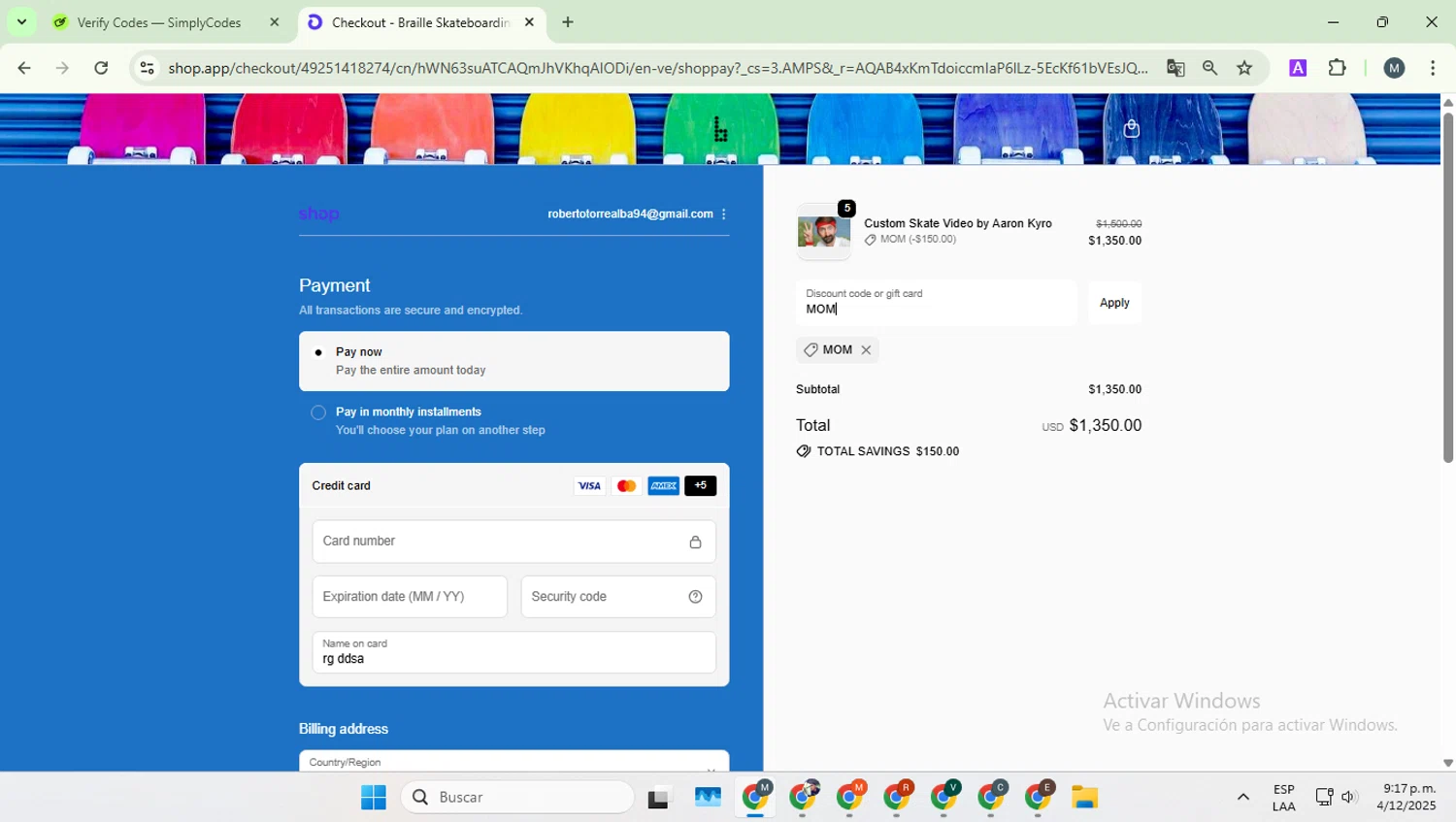Click the Shop logo link
Screen dimensions: 1456x822
[318, 214]
